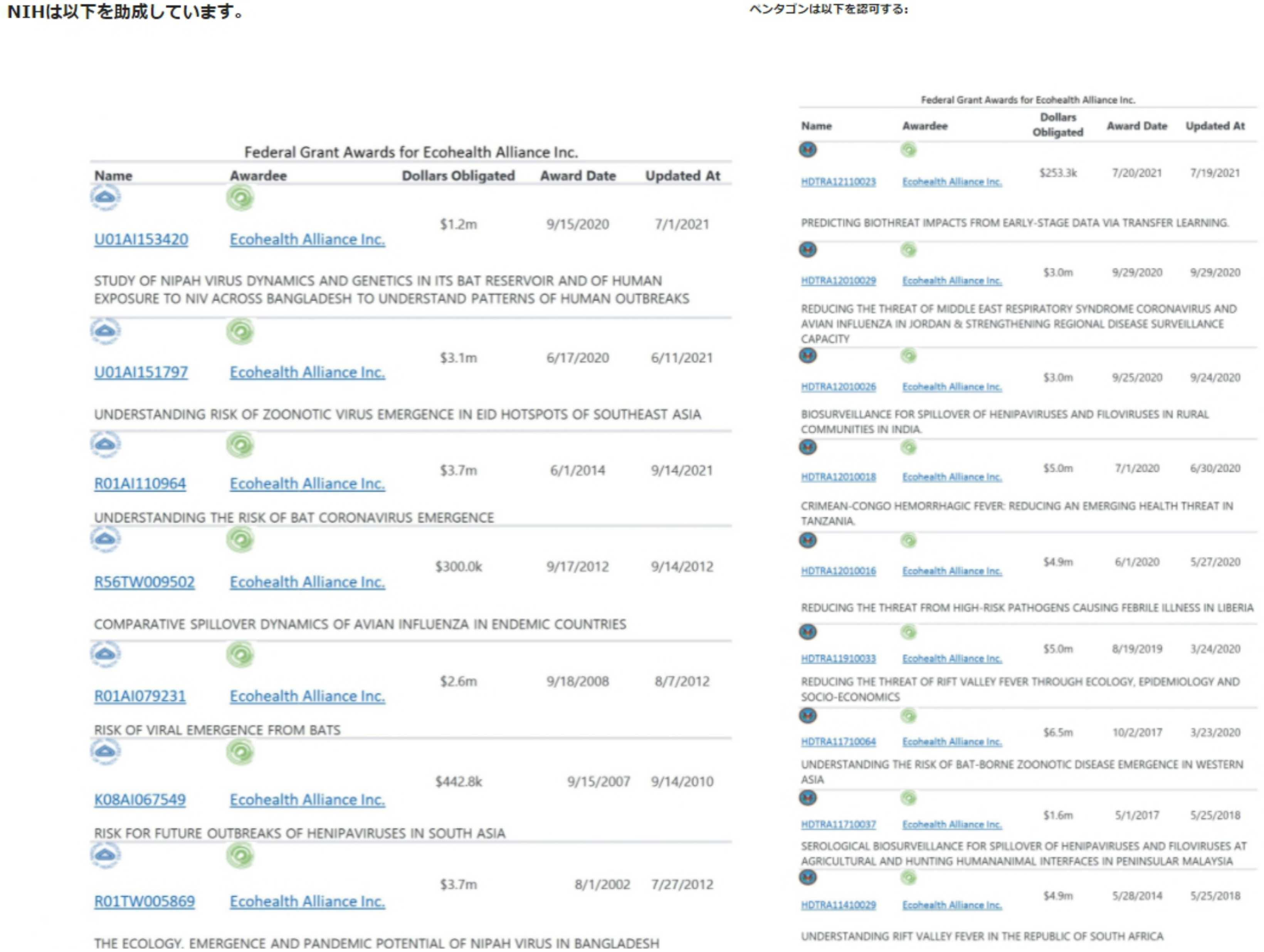Click dark blue agency seal above HDTRA12110023
The height and width of the screenshot is (952, 1264).
(807, 150)
